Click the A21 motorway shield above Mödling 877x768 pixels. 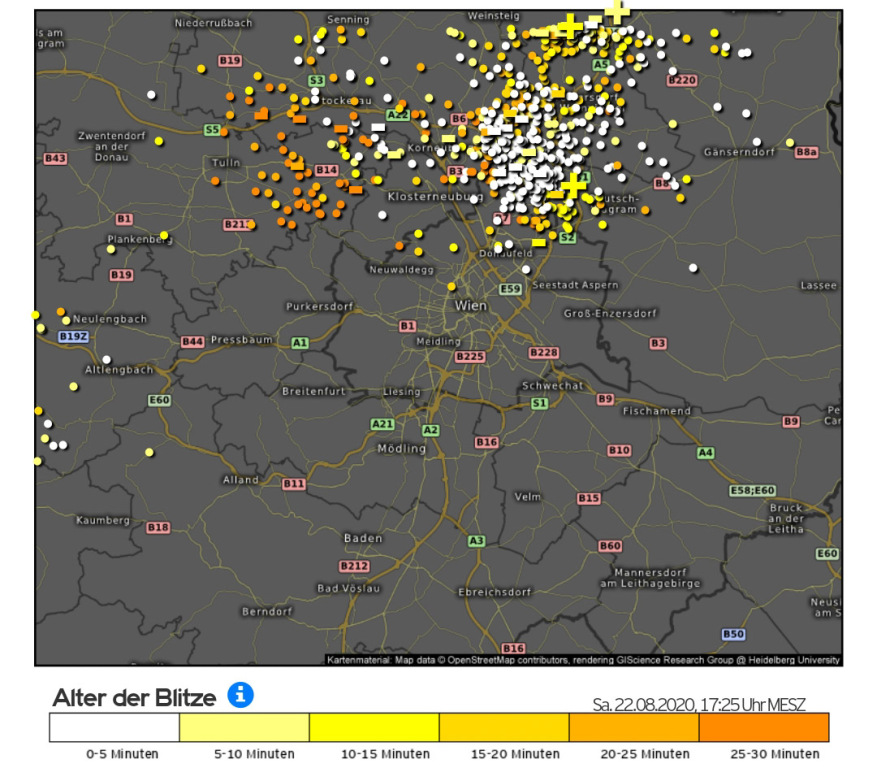383,424
